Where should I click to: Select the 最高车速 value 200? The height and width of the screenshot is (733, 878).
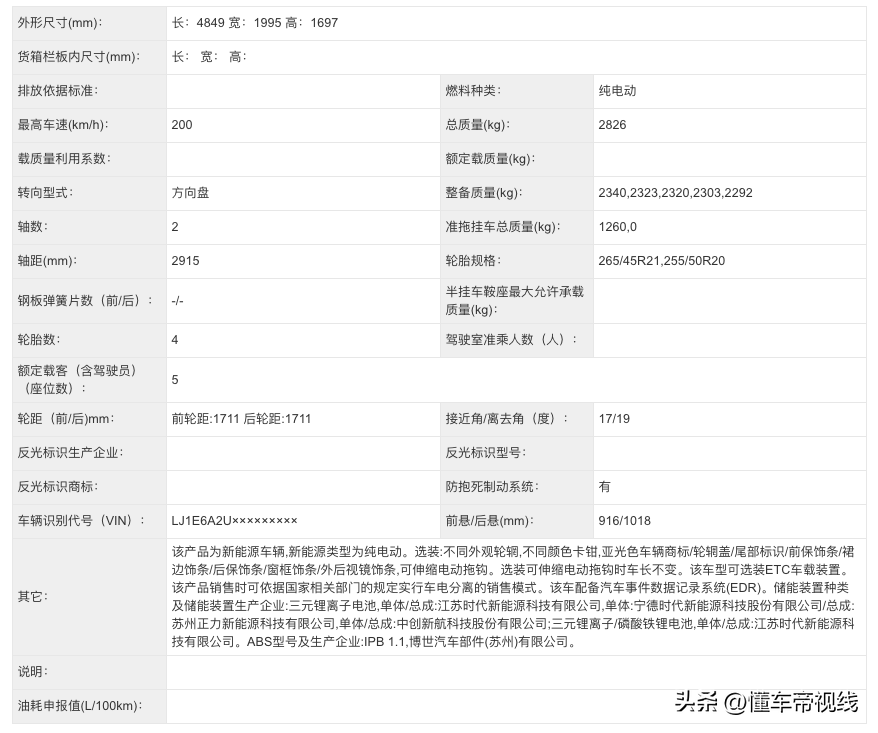pyautogui.click(x=182, y=125)
